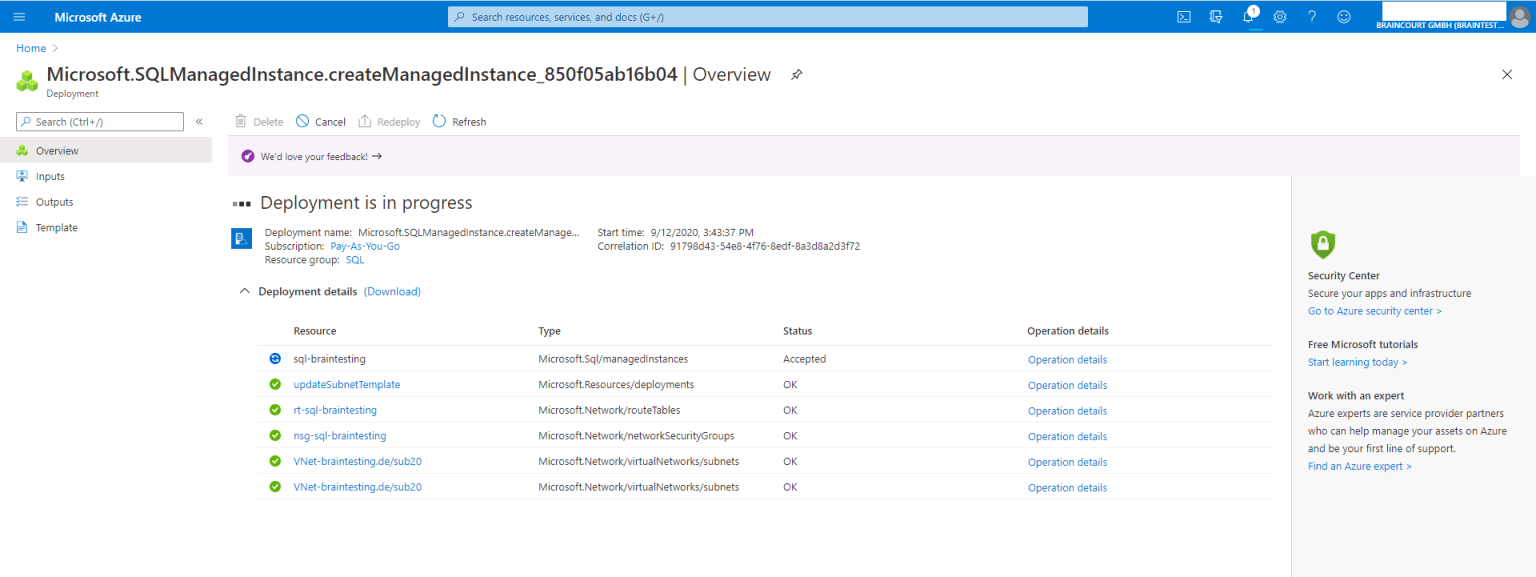
Task: Open the notifications bell
Action: (1249, 17)
